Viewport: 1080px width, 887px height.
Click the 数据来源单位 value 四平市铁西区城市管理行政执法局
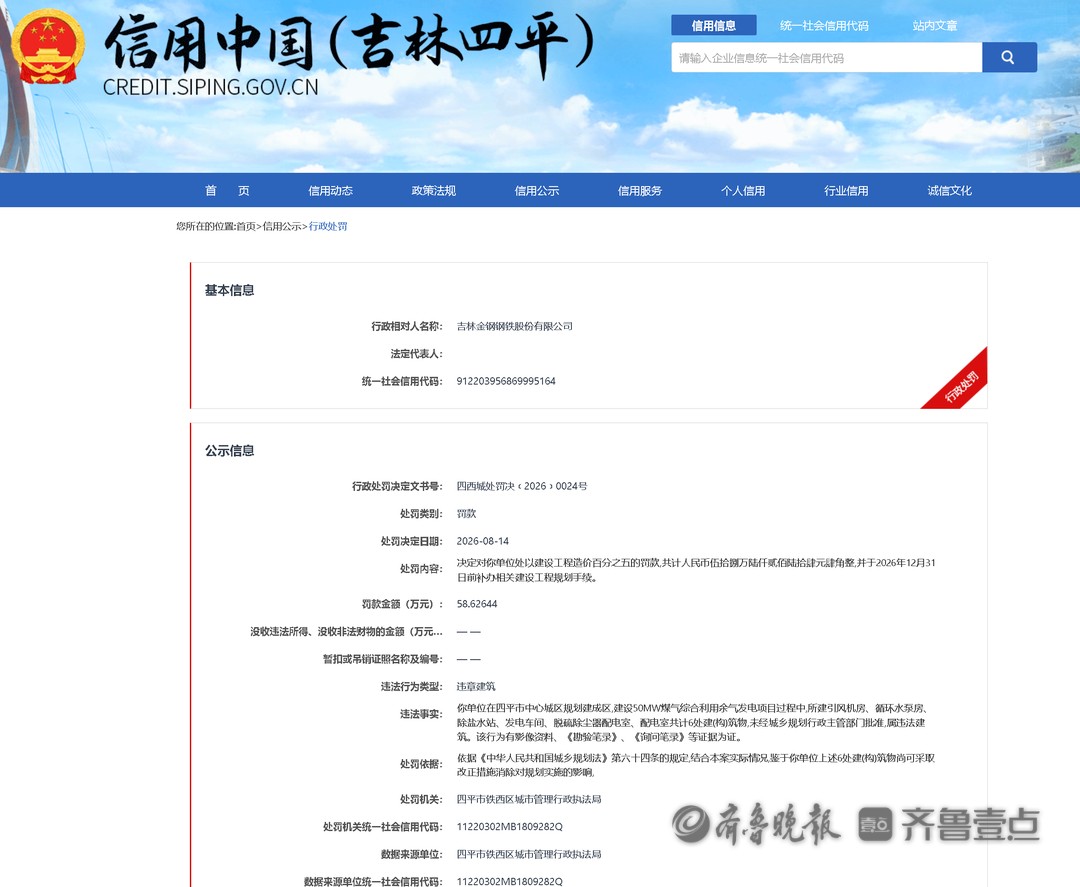529,854
